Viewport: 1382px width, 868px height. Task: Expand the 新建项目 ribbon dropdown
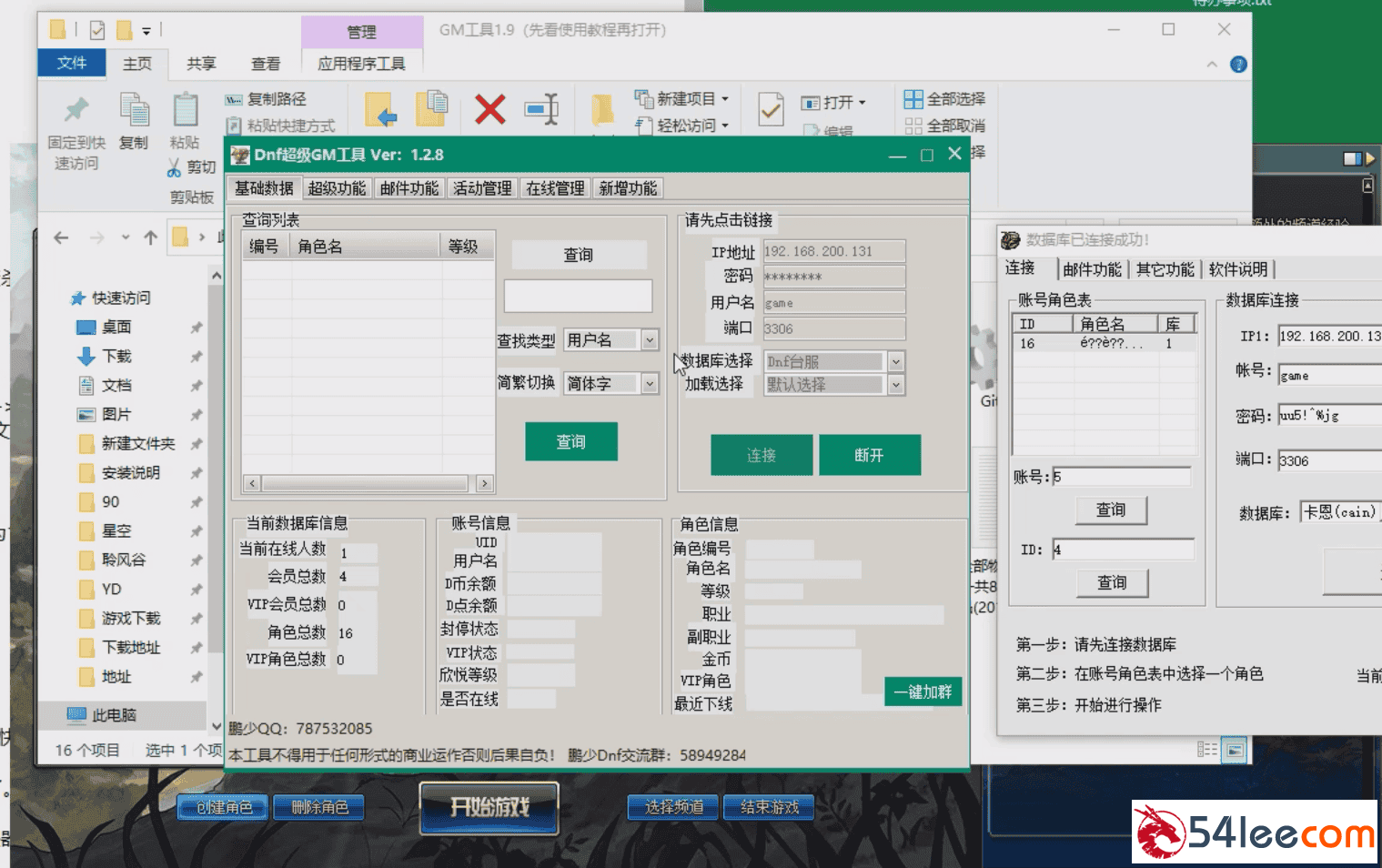(x=725, y=99)
